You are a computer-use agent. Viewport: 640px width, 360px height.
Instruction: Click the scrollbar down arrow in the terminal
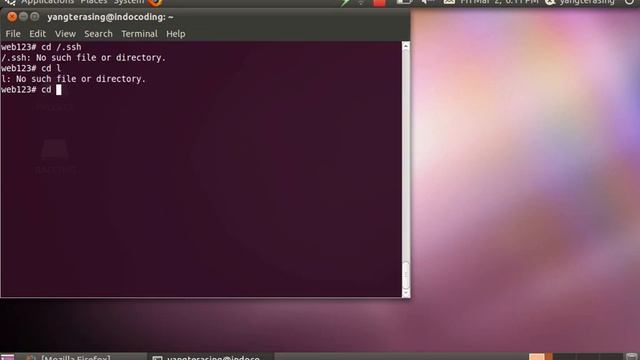point(406,293)
